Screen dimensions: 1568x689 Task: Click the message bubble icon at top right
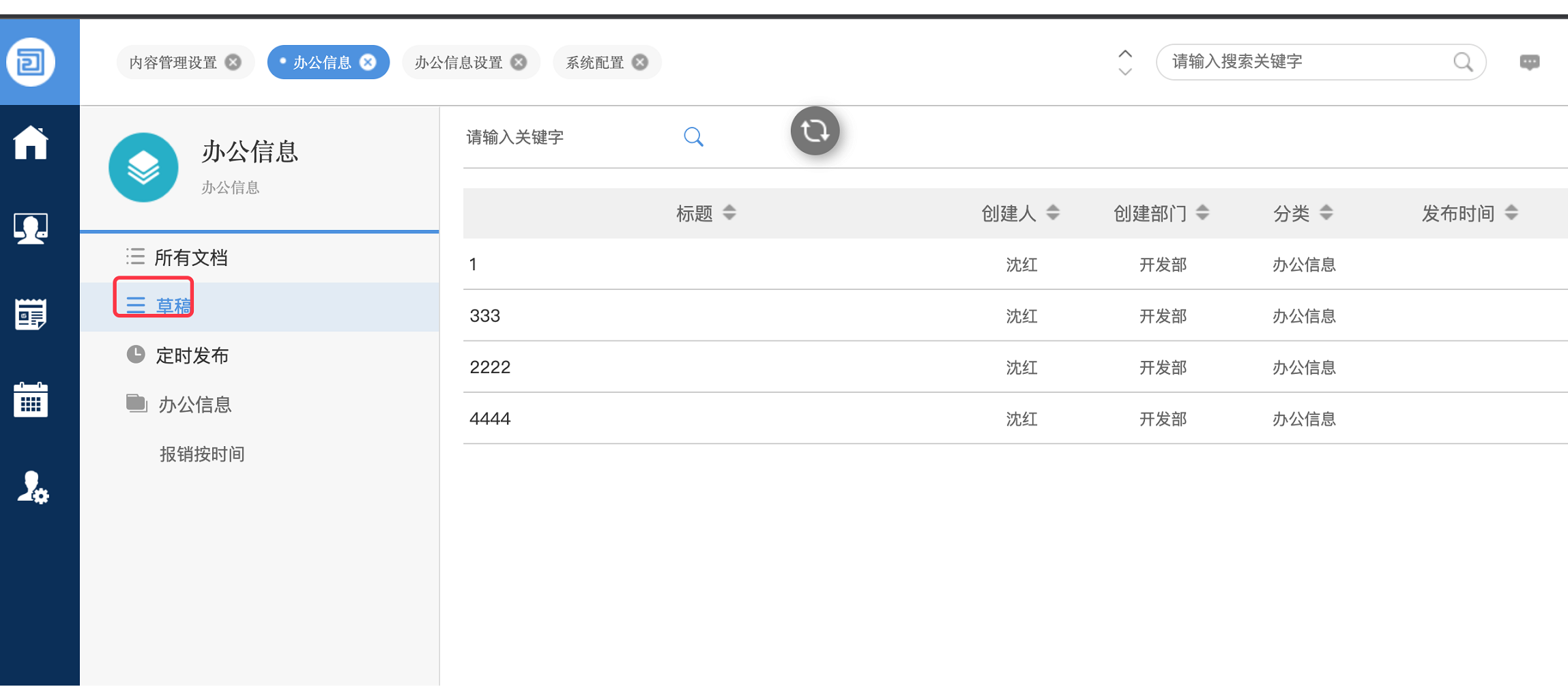pos(1530,62)
